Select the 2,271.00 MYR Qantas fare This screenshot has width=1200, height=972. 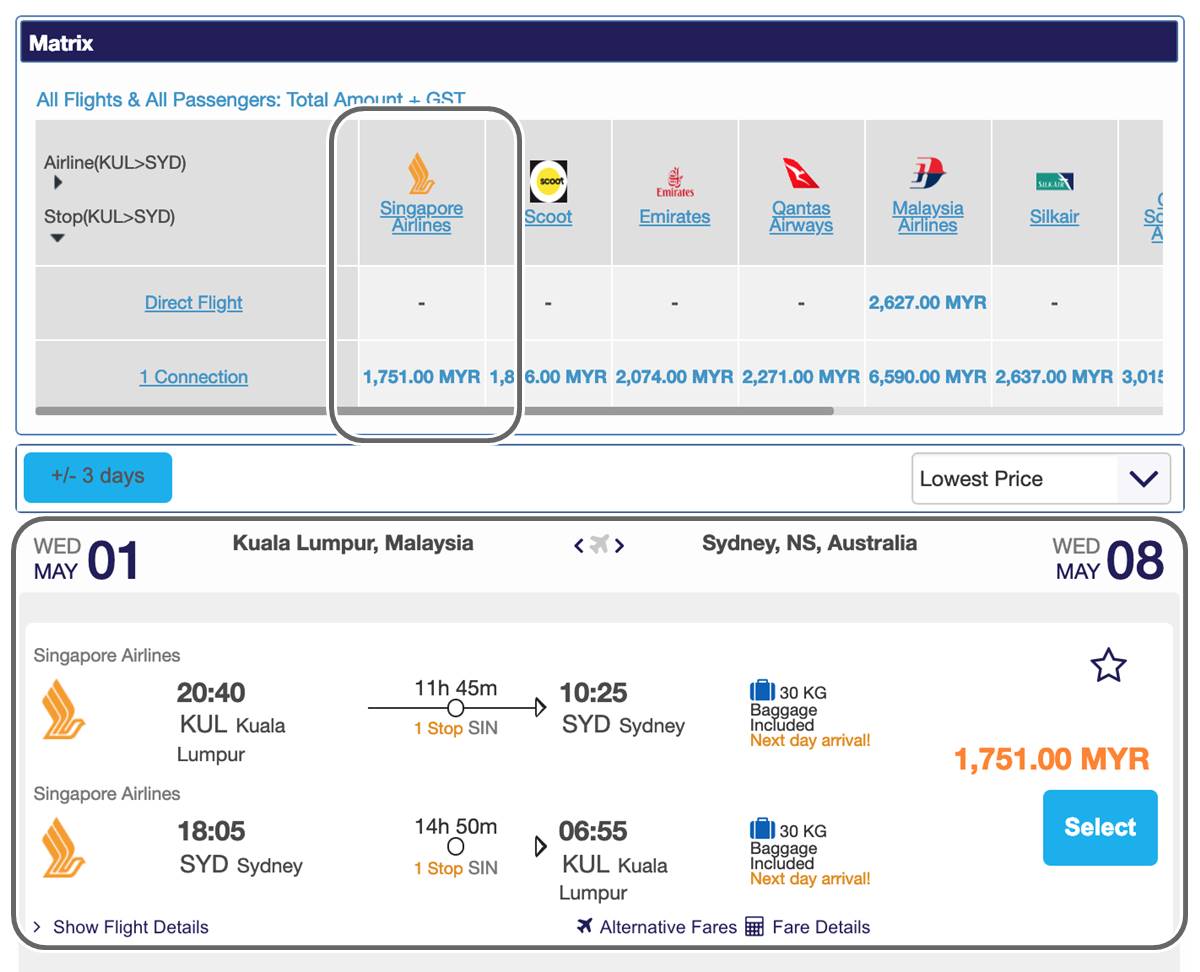tap(801, 377)
